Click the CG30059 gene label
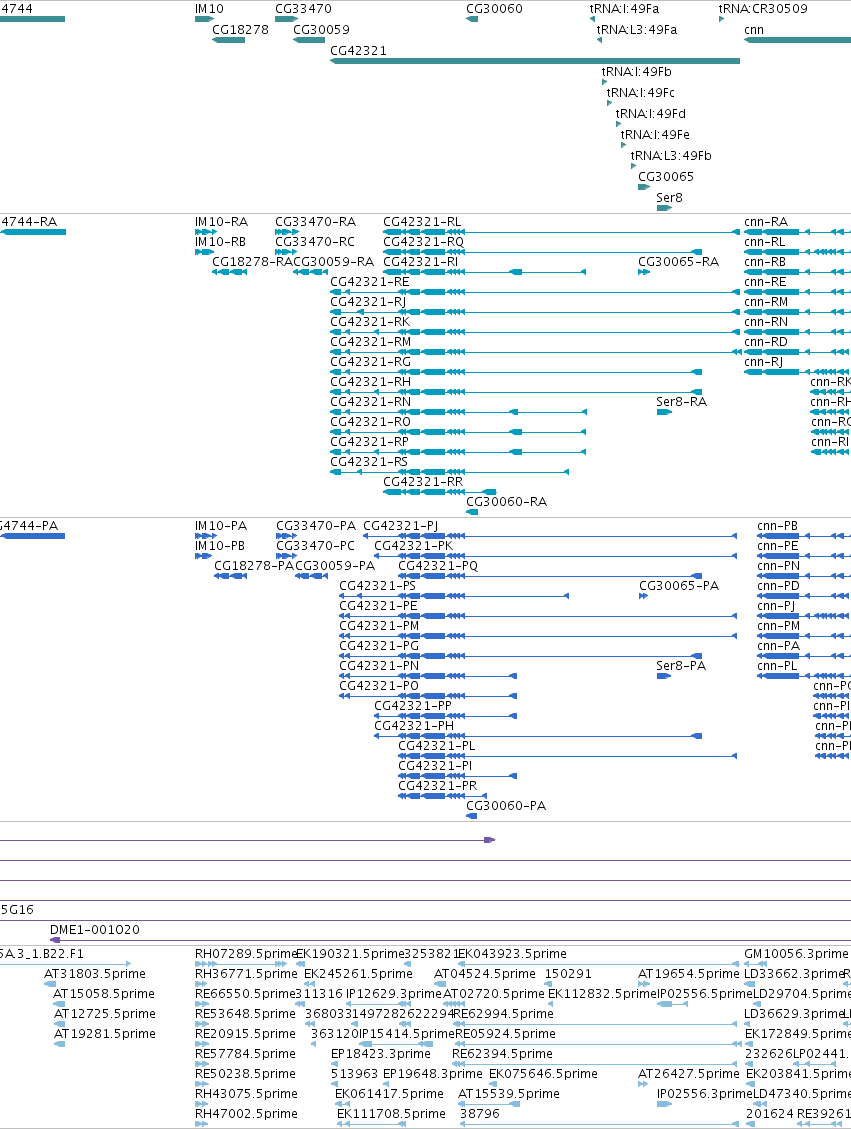 [322, 30]
